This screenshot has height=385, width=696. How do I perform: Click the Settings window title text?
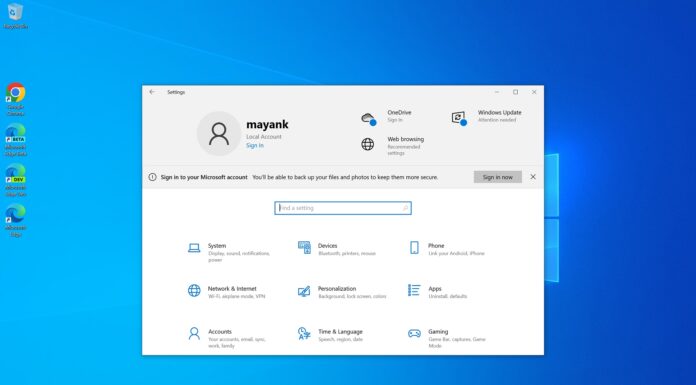(176, 92)
